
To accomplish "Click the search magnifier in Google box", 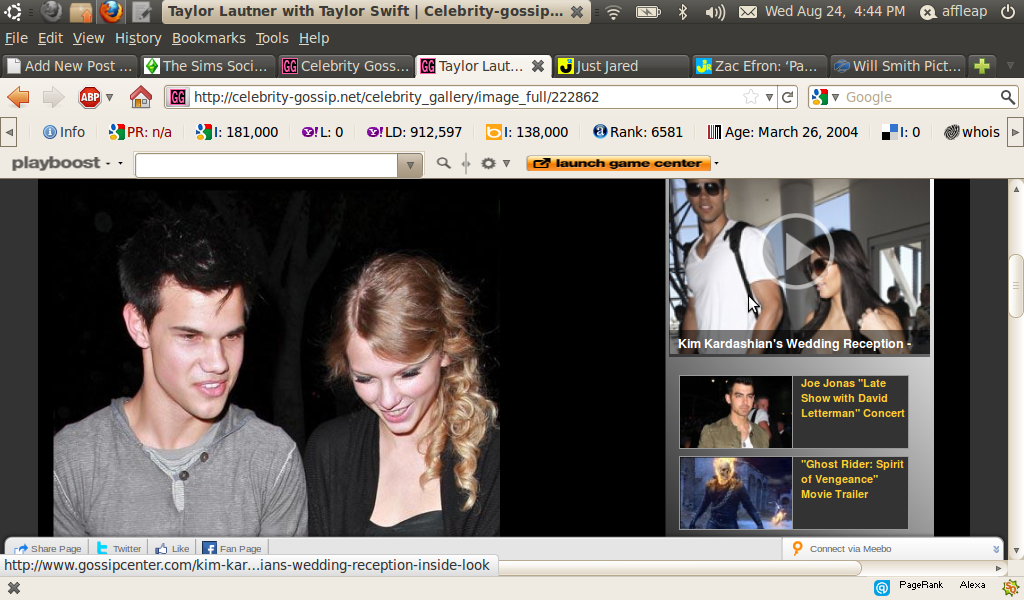I will pos(1008,97).
